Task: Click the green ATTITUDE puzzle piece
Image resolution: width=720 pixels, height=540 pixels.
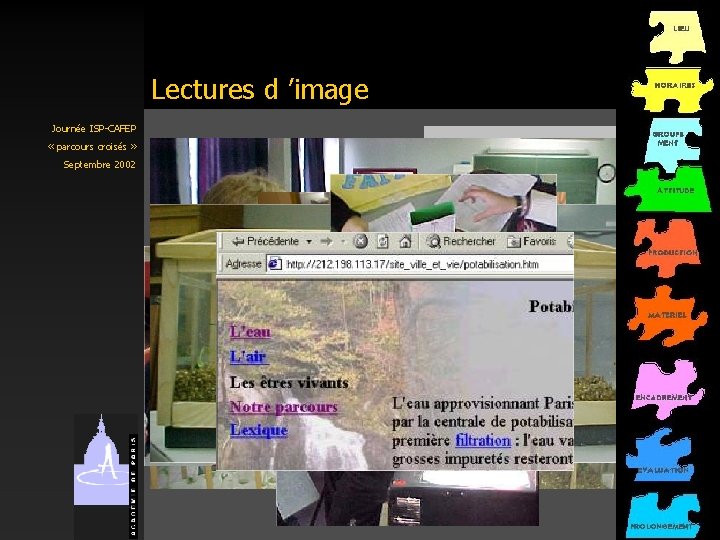Action: click(x=669, y=189)
